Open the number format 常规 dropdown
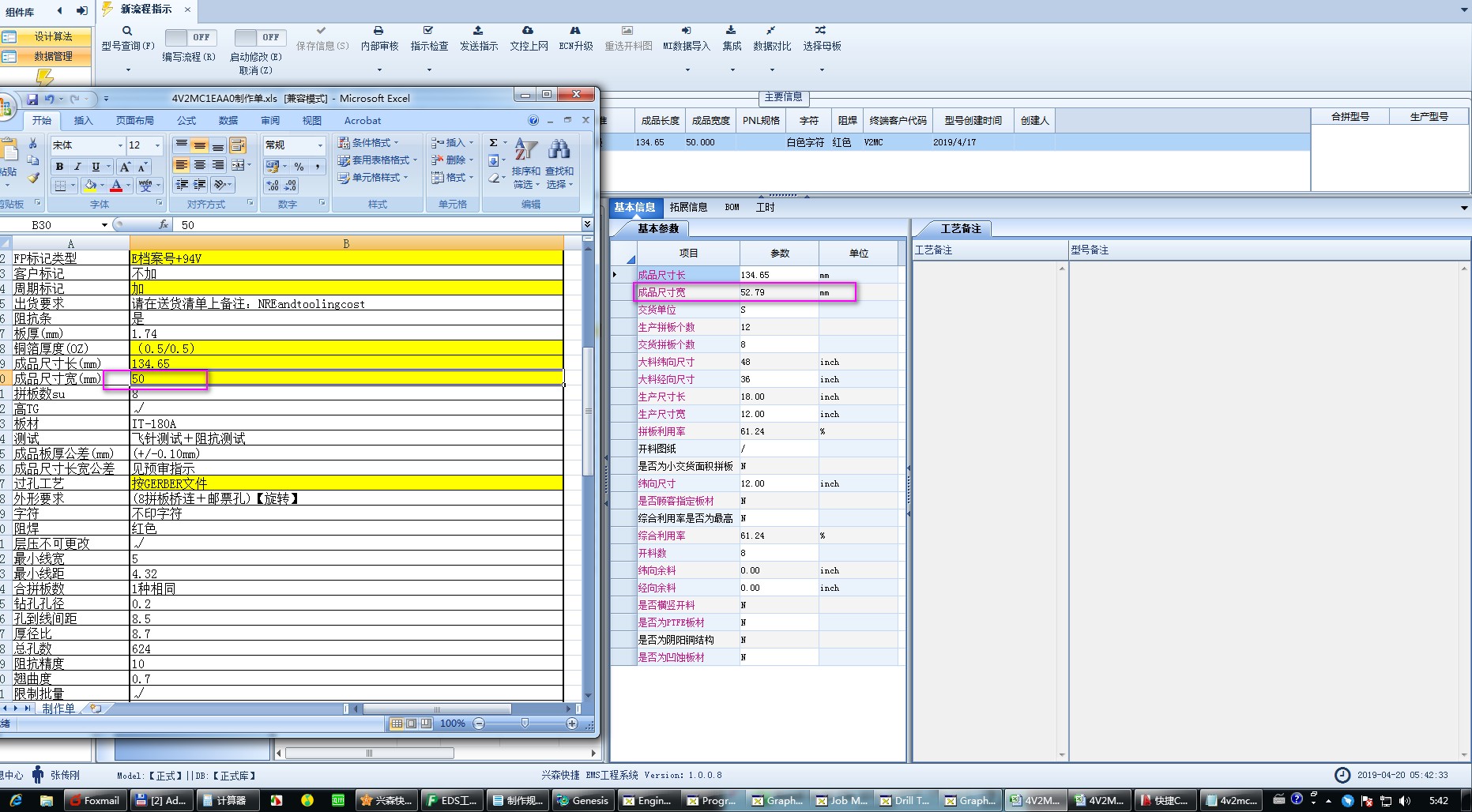 (320, 145)
